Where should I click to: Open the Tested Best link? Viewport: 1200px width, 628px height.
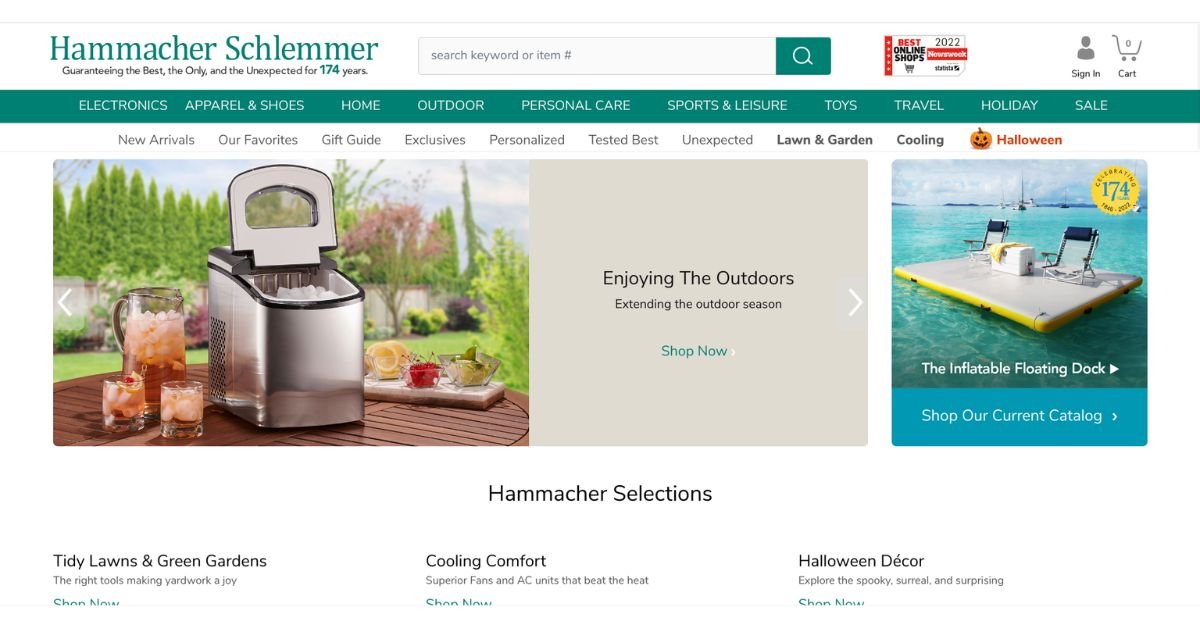point(623,140)
